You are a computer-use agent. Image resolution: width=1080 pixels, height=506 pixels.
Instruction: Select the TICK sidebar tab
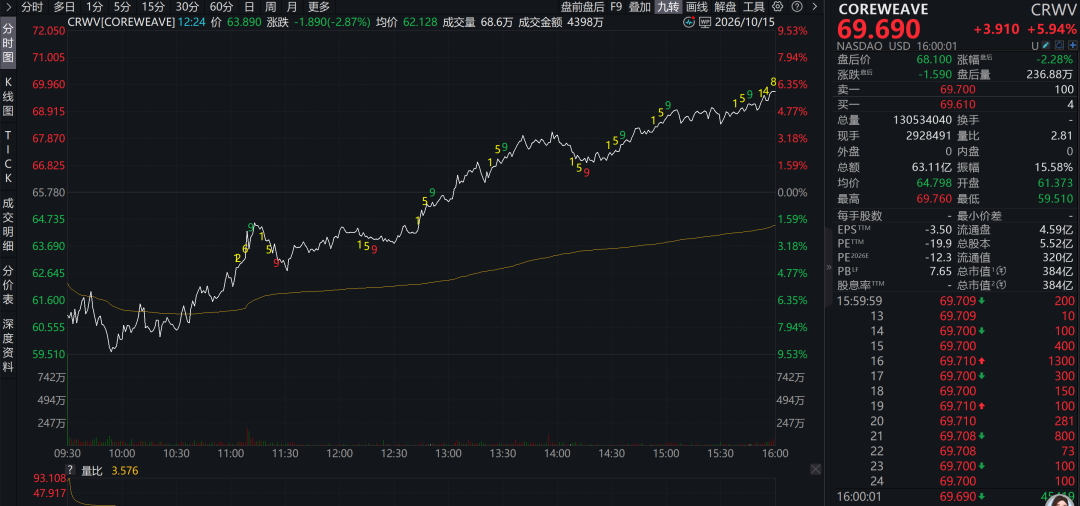coord(8,156)
